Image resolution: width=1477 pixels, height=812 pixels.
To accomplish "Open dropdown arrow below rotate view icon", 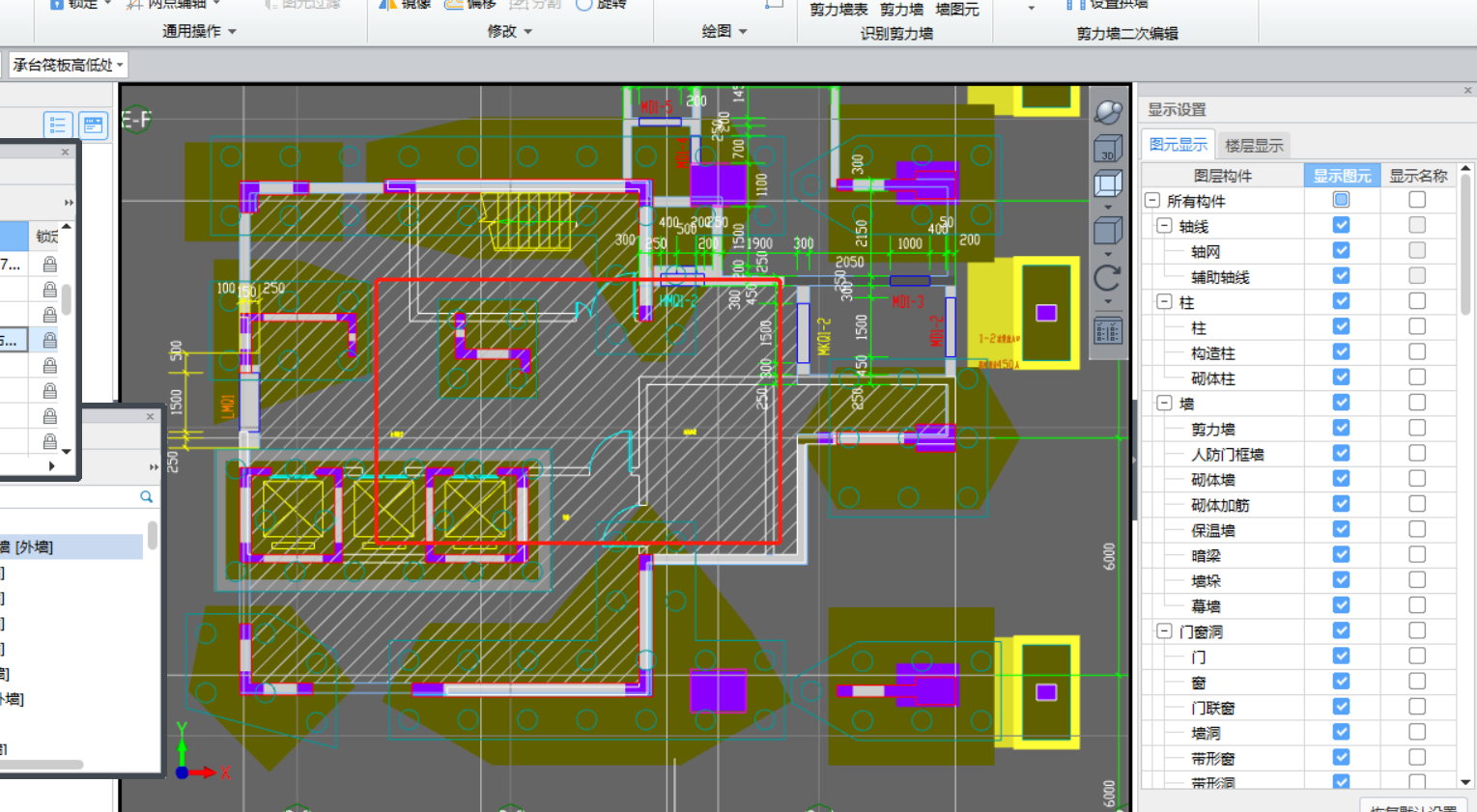I will coord(1108,301).
